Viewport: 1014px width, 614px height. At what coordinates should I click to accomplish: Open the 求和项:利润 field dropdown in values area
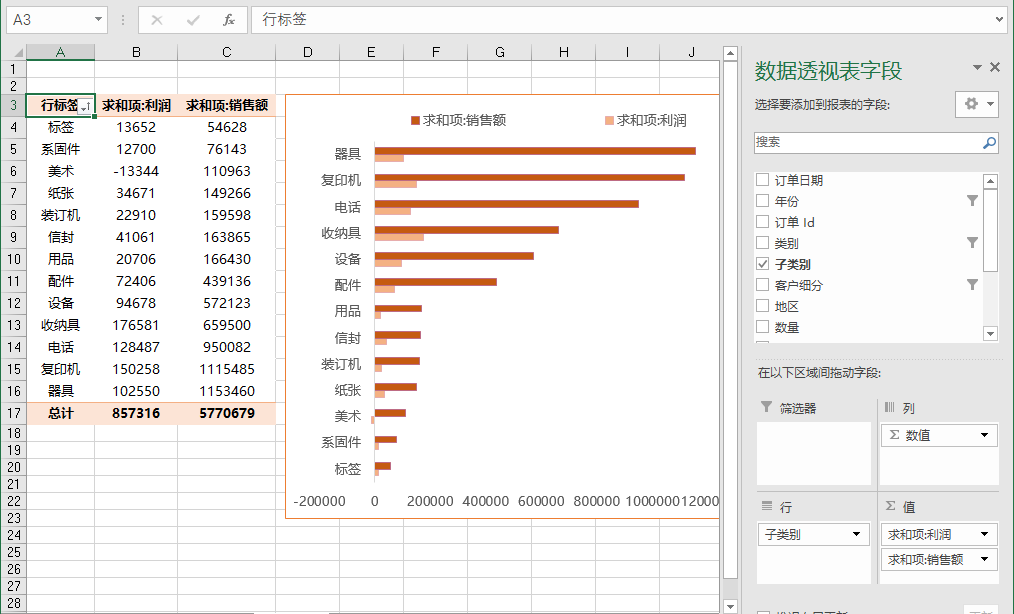pos(984,534)
